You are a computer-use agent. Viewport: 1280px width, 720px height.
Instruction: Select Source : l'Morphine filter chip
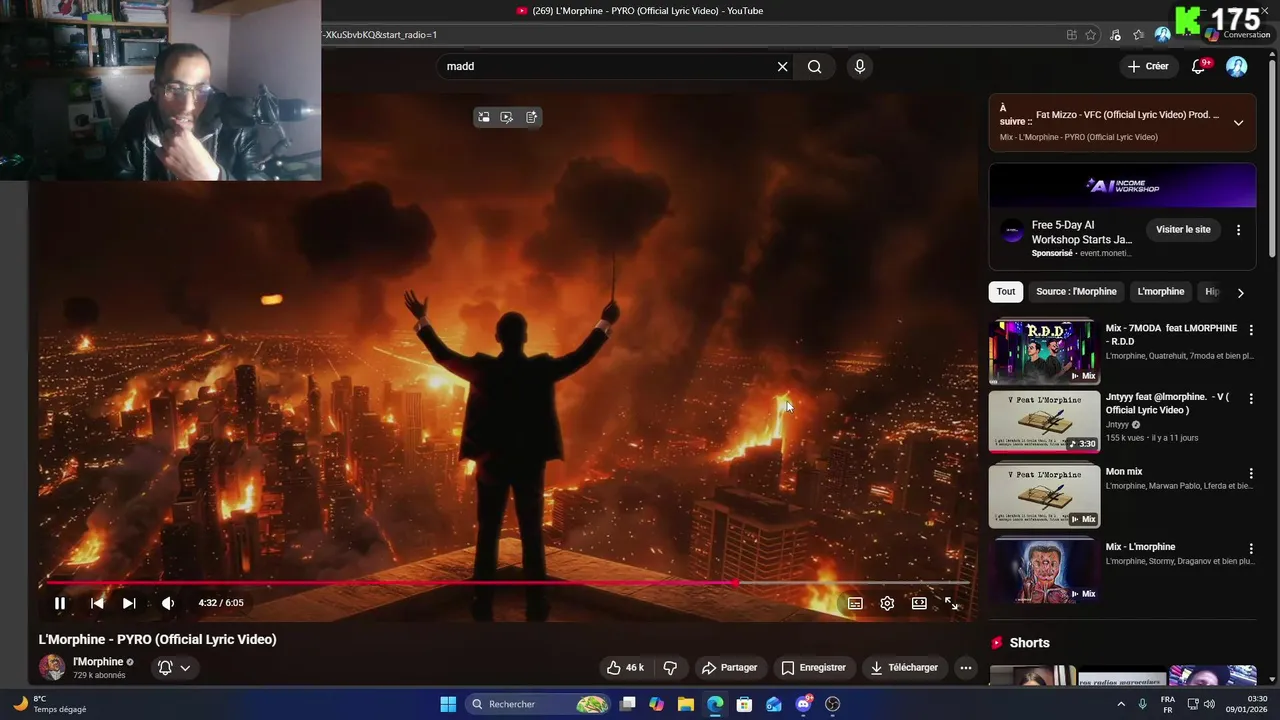pyautogui.click(x=1076, y=292)
